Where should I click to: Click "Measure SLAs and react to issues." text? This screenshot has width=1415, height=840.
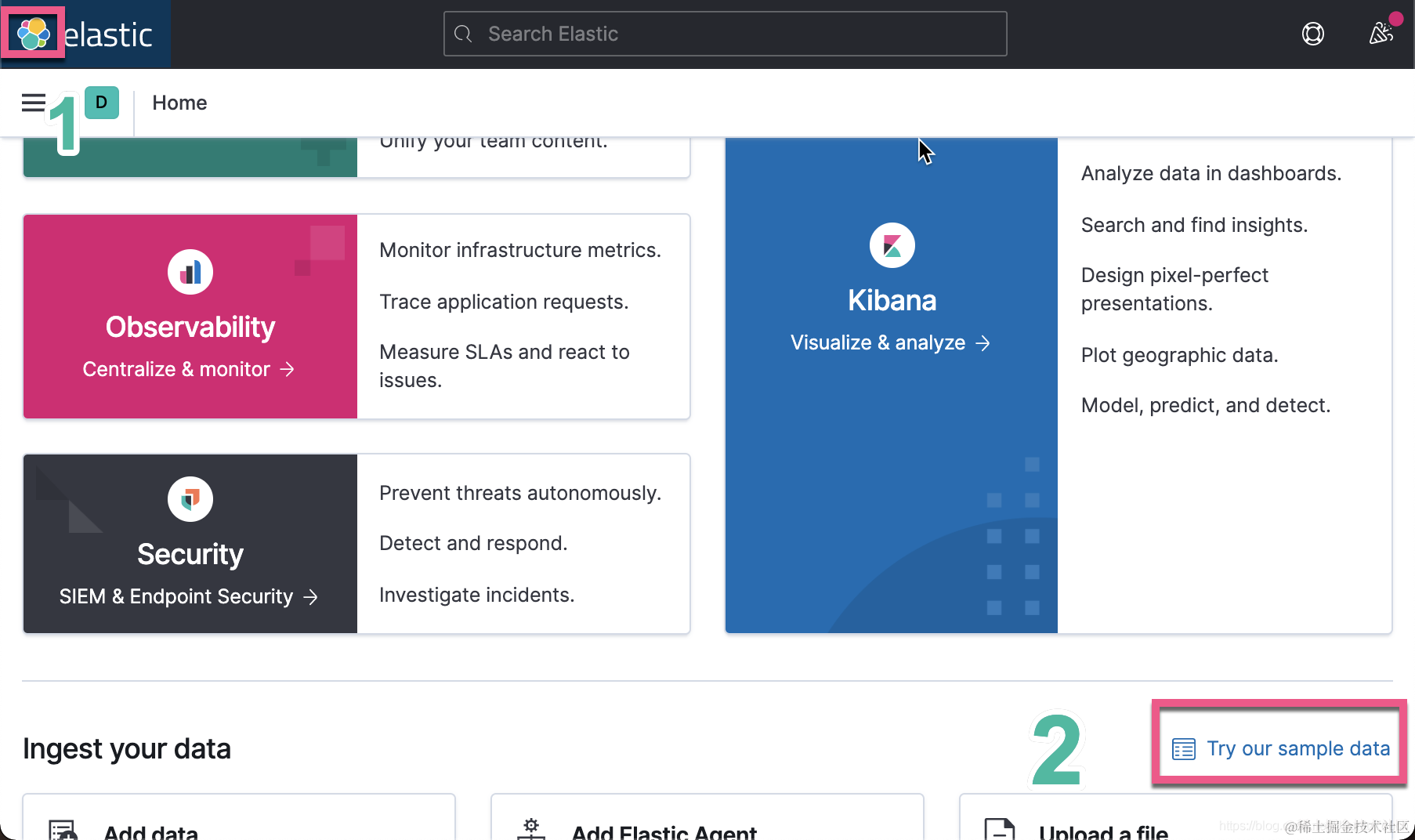[505, 366]
